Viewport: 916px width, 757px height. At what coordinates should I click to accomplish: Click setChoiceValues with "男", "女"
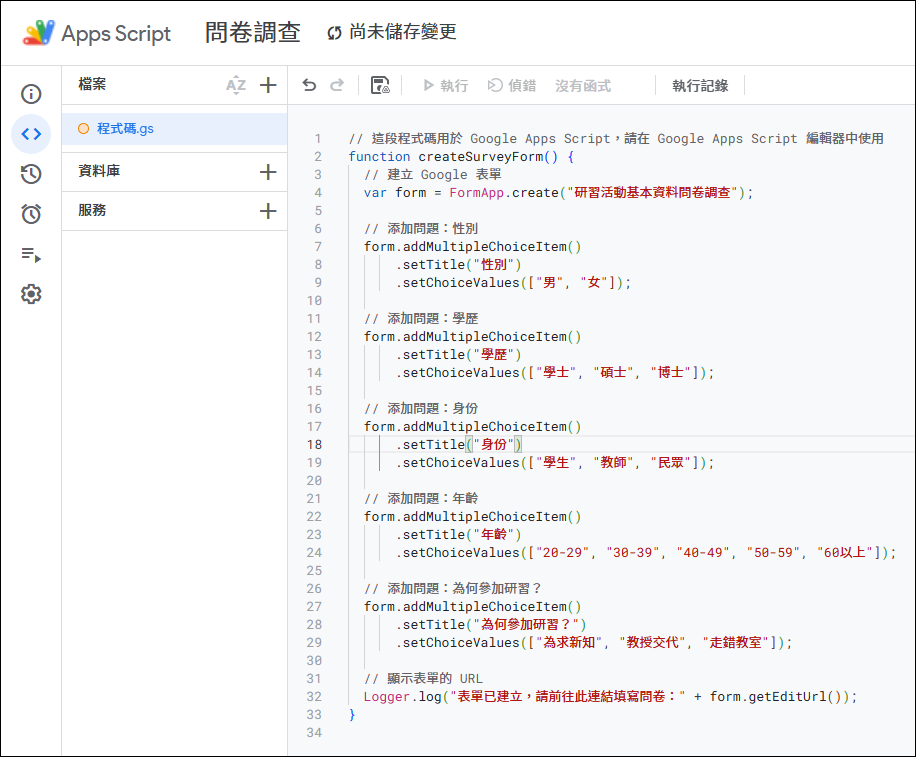tap(513, 283)
